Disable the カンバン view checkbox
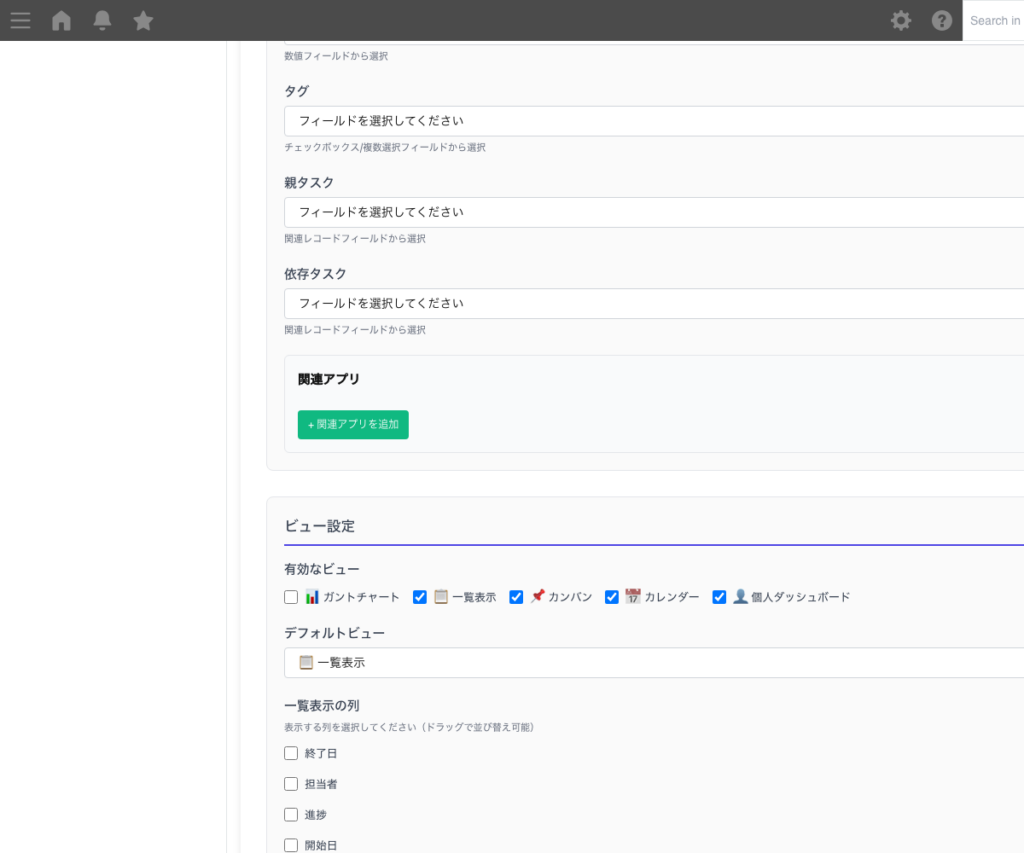The width and height of the screenshot is (1024, 853). 516,596
